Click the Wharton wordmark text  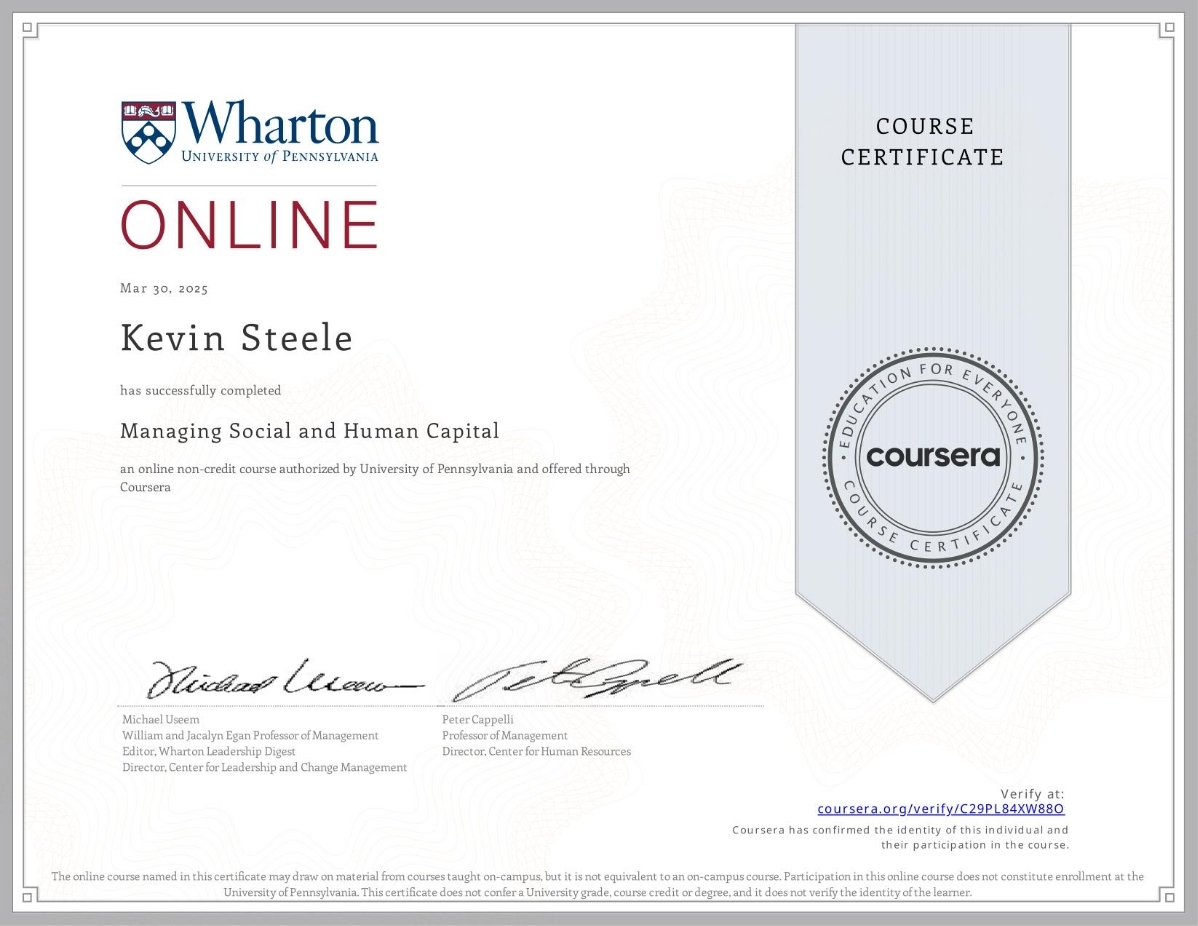[280, 122]
